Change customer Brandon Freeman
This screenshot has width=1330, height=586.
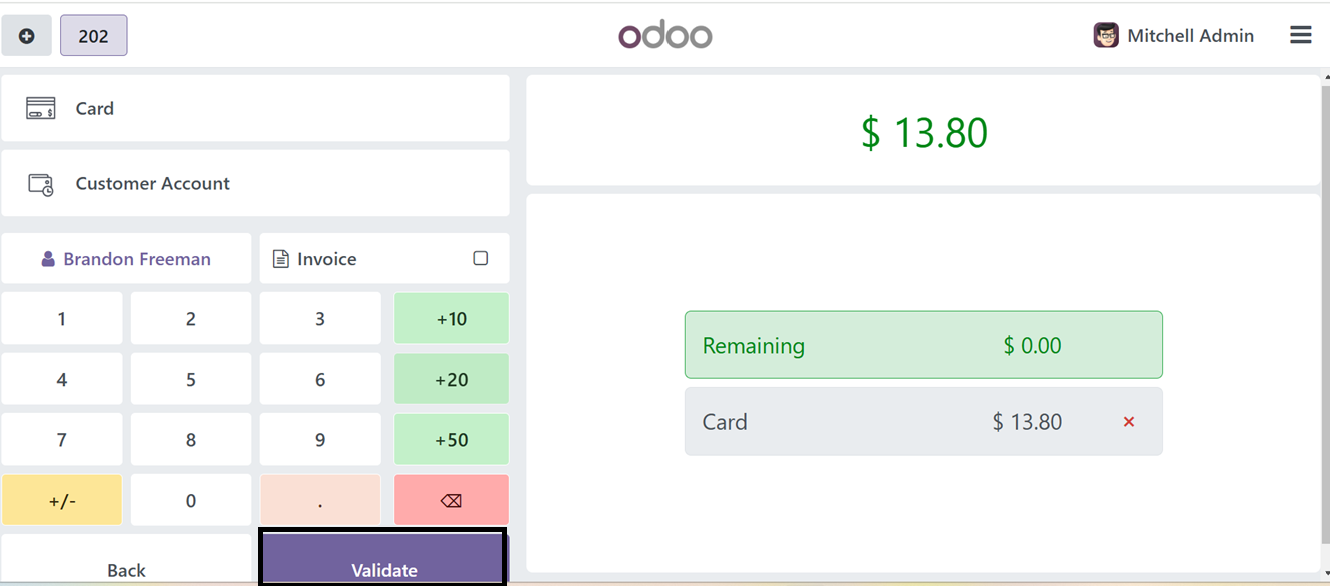(126, 259)
